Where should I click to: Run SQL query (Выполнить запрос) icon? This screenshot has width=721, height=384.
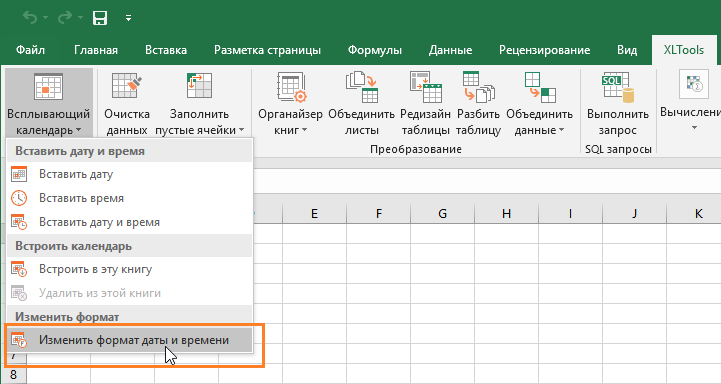pos(618,86)
